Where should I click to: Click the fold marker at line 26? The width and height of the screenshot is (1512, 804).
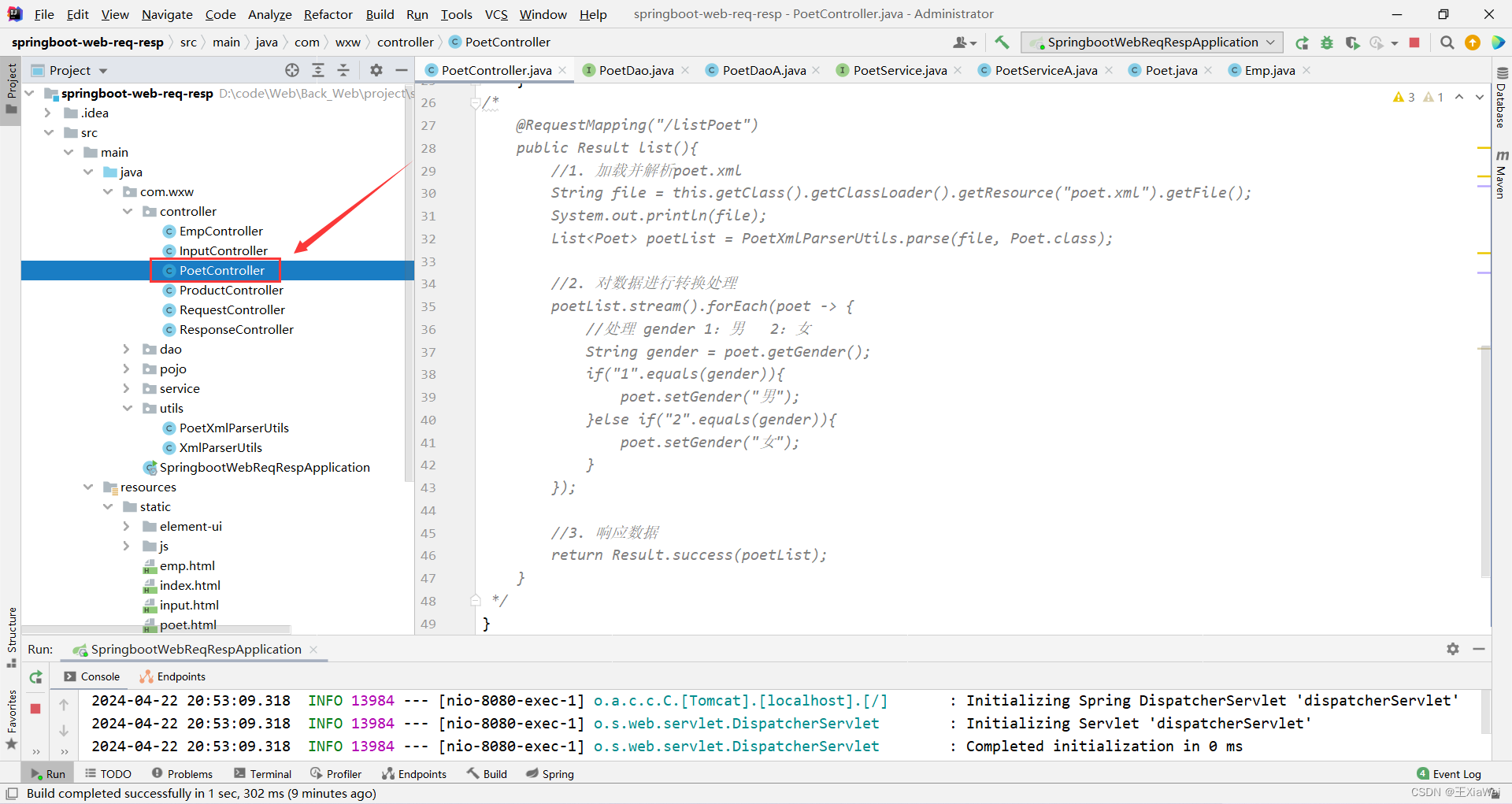(x=475, y=102)
